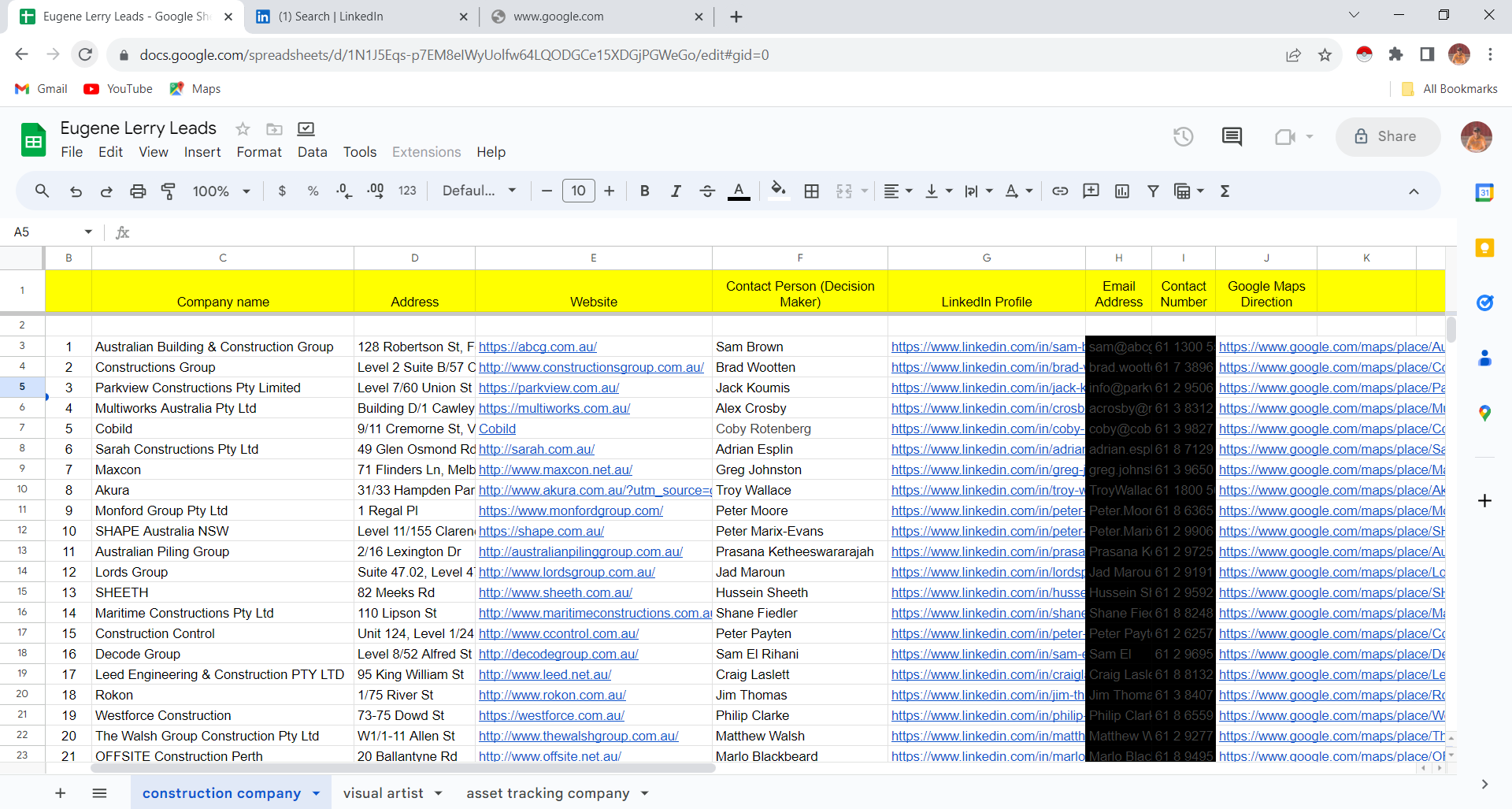Click the Insert chart icon
1512x809 pixels.
1122,191
